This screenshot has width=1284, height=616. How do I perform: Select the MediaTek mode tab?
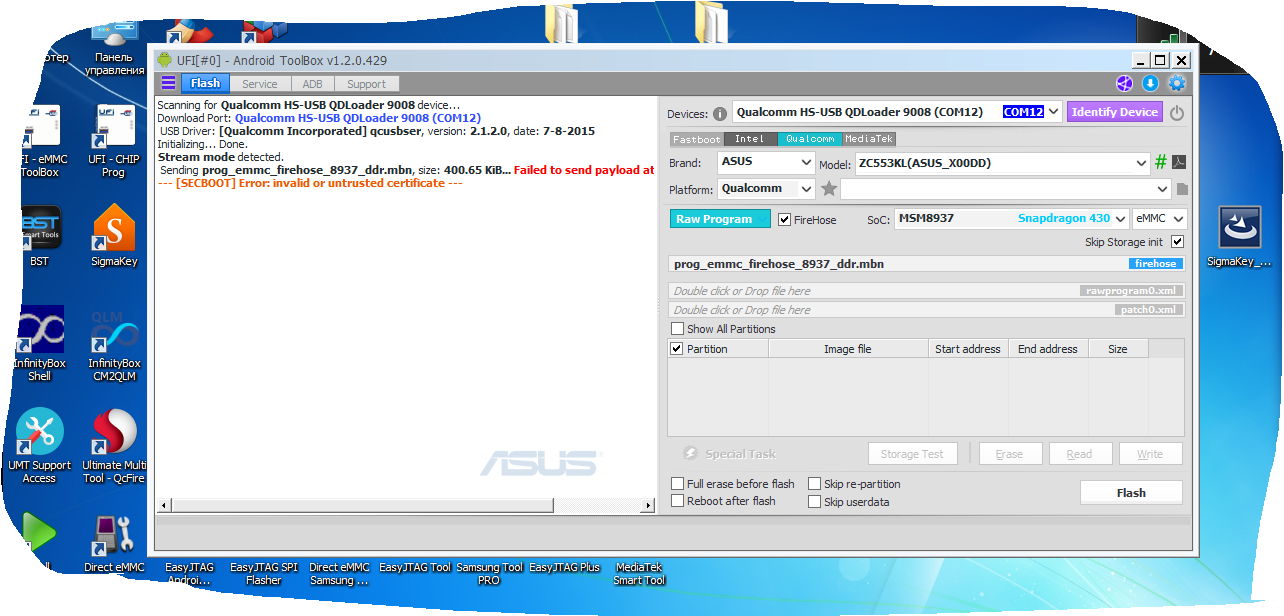point(869,139)
